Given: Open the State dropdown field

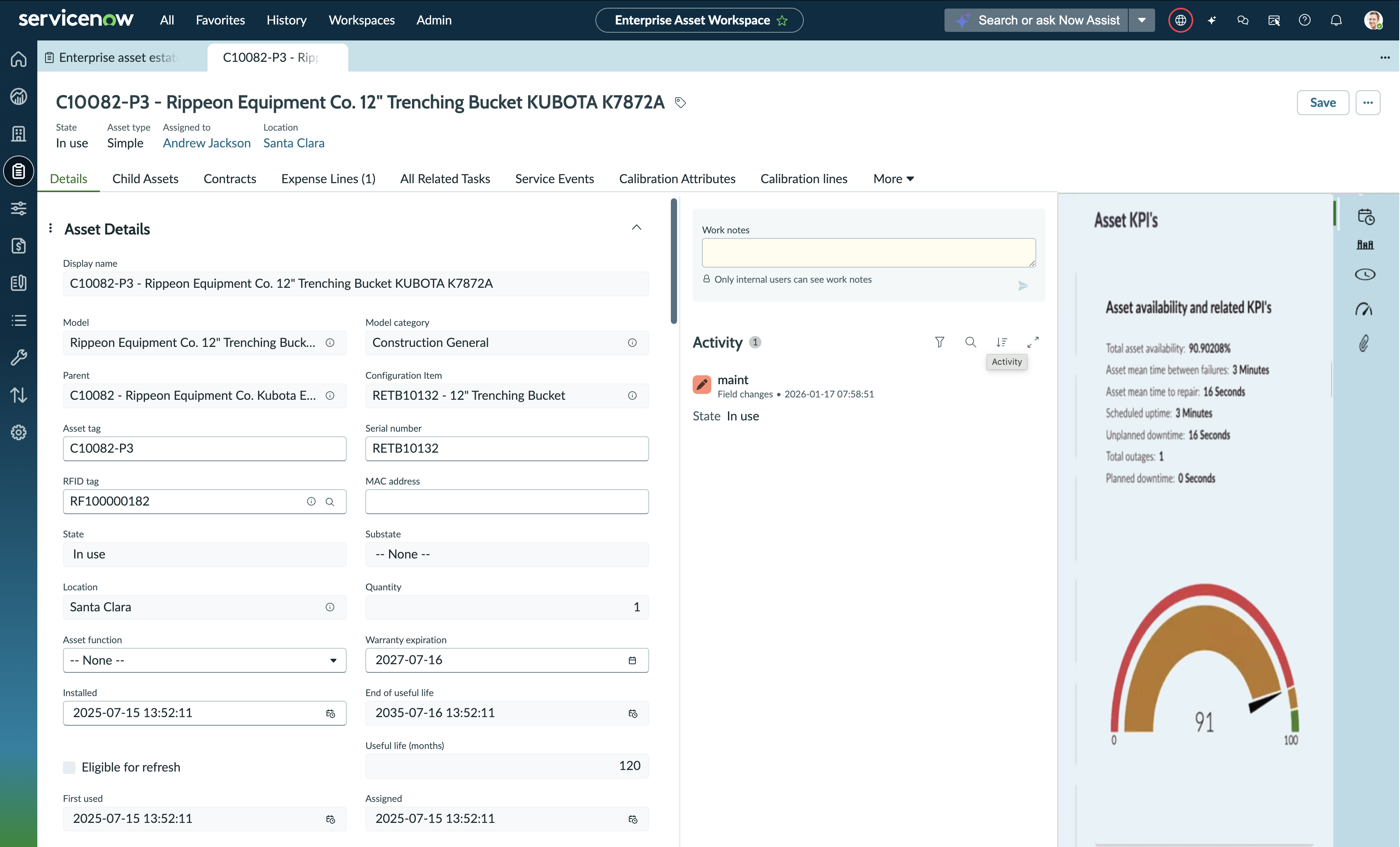Looking at the screenshot, I should pos(204,554).
